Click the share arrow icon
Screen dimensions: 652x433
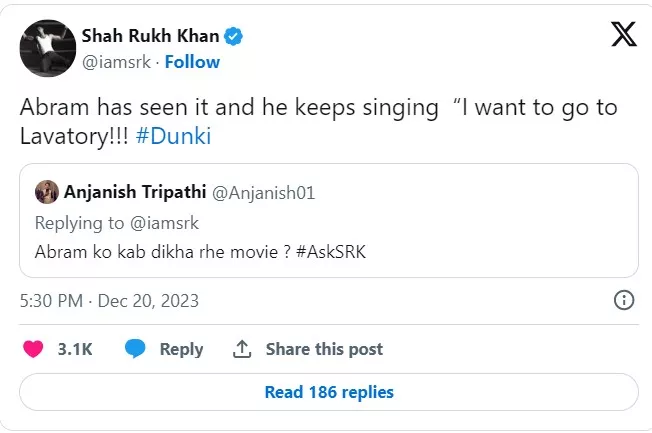[241, 349]
